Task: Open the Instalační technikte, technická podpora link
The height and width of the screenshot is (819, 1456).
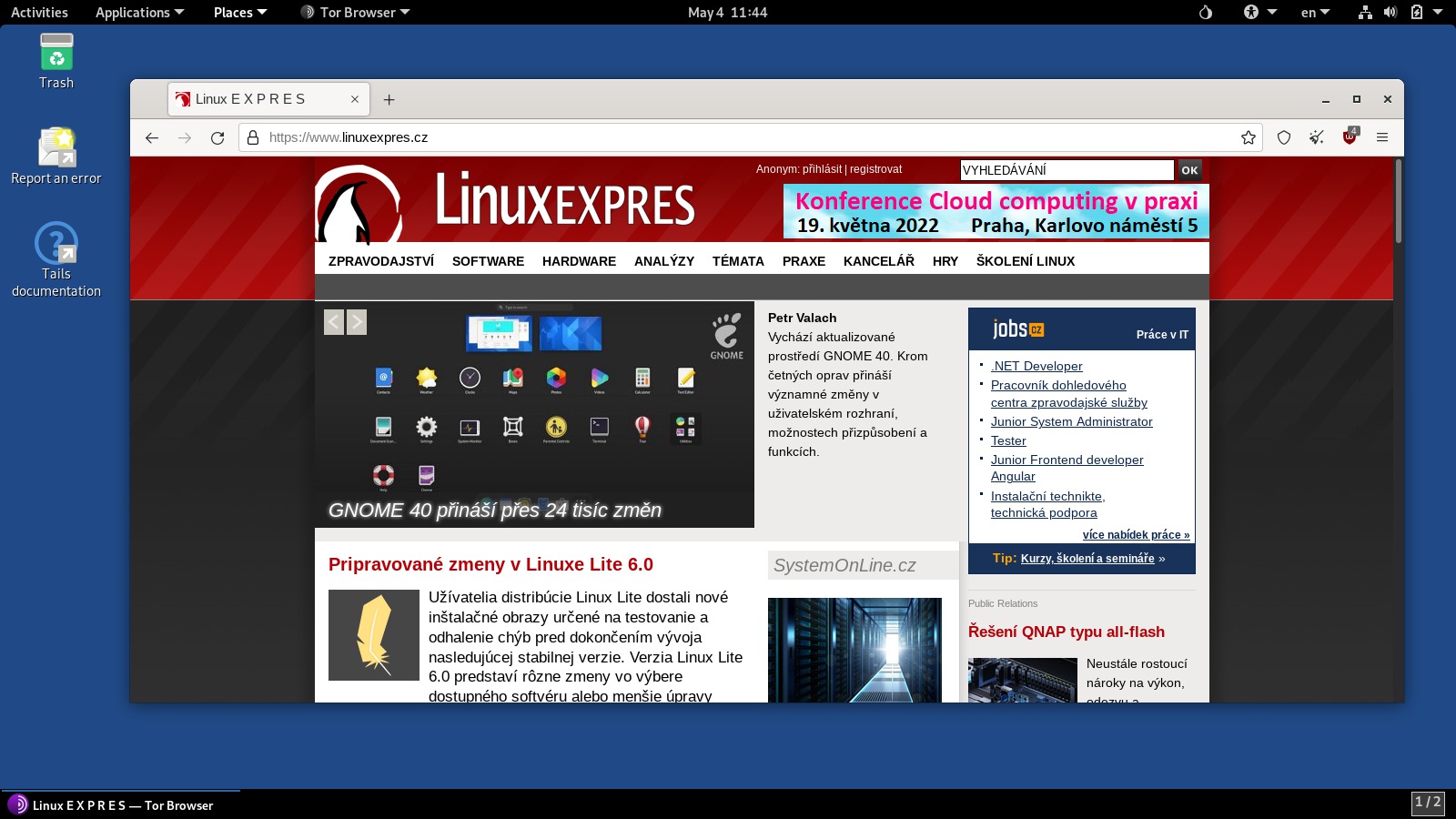Action: [1048, 504]
